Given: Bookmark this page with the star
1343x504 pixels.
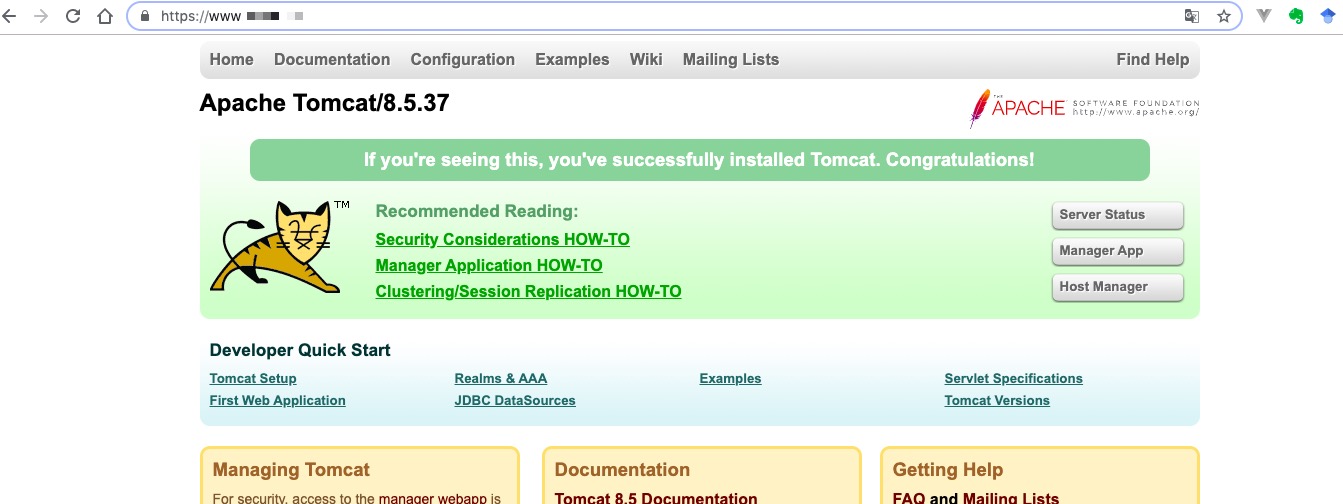Looking at the screenshot, I should tap(1223, 16).
